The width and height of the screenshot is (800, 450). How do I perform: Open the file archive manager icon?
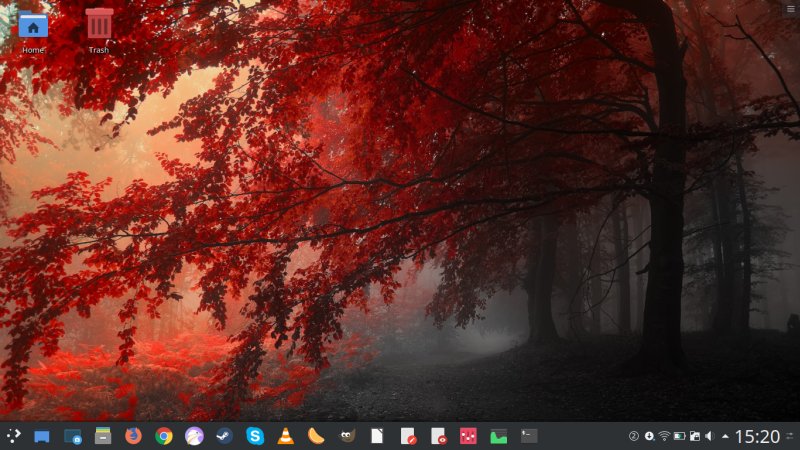[102, 436]
